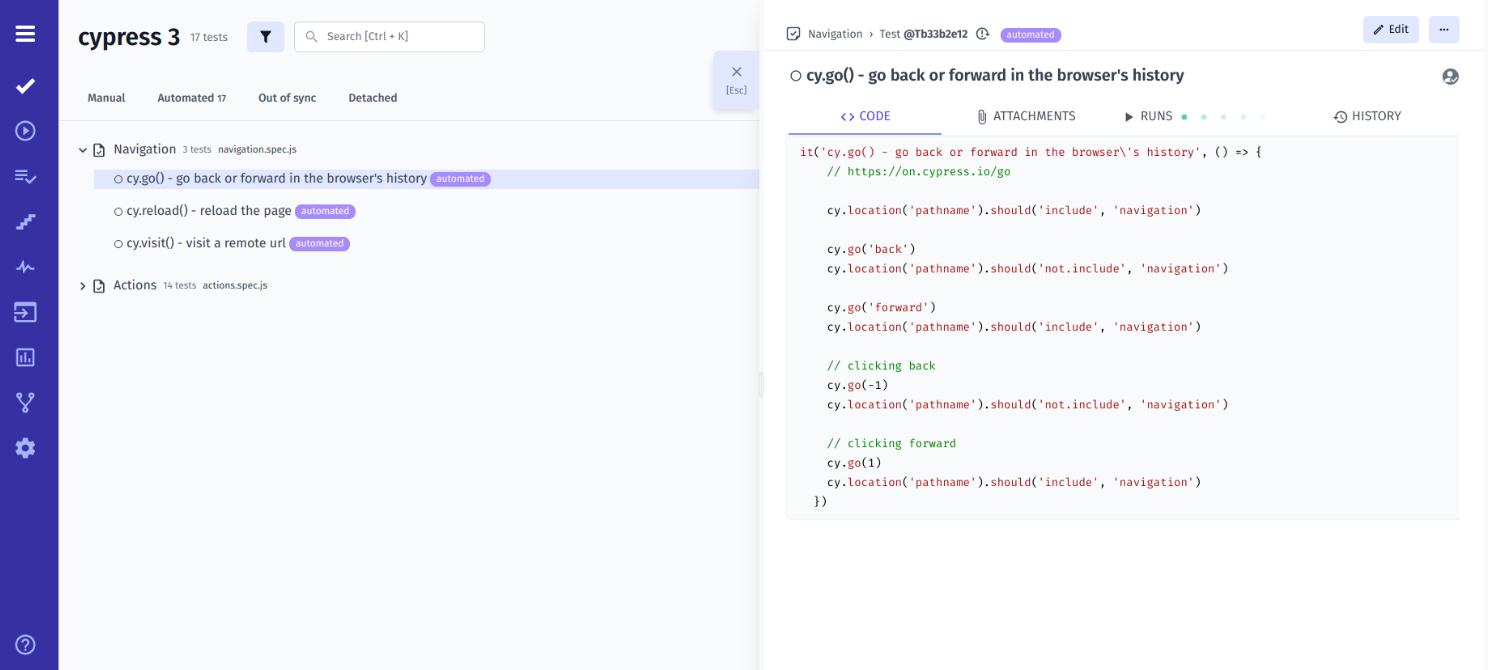
Task: Click the Milestones steps icon in sidebar
Action: [25, 221]
